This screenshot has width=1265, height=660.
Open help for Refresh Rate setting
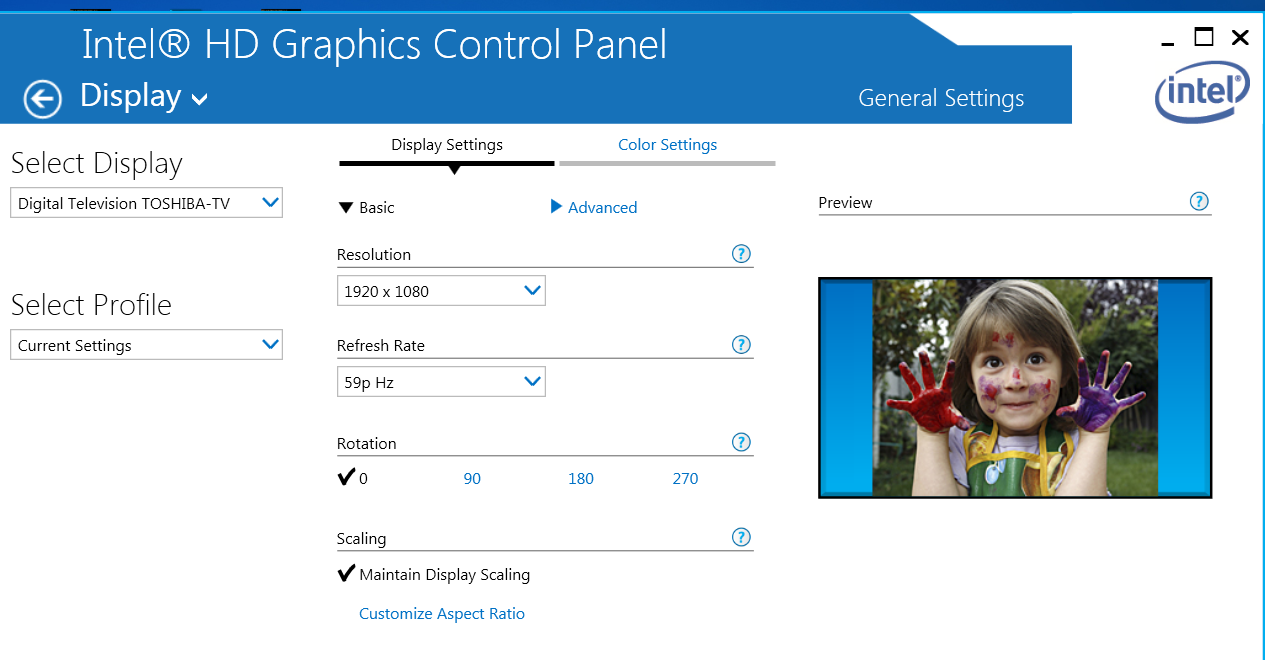point(741,345)
